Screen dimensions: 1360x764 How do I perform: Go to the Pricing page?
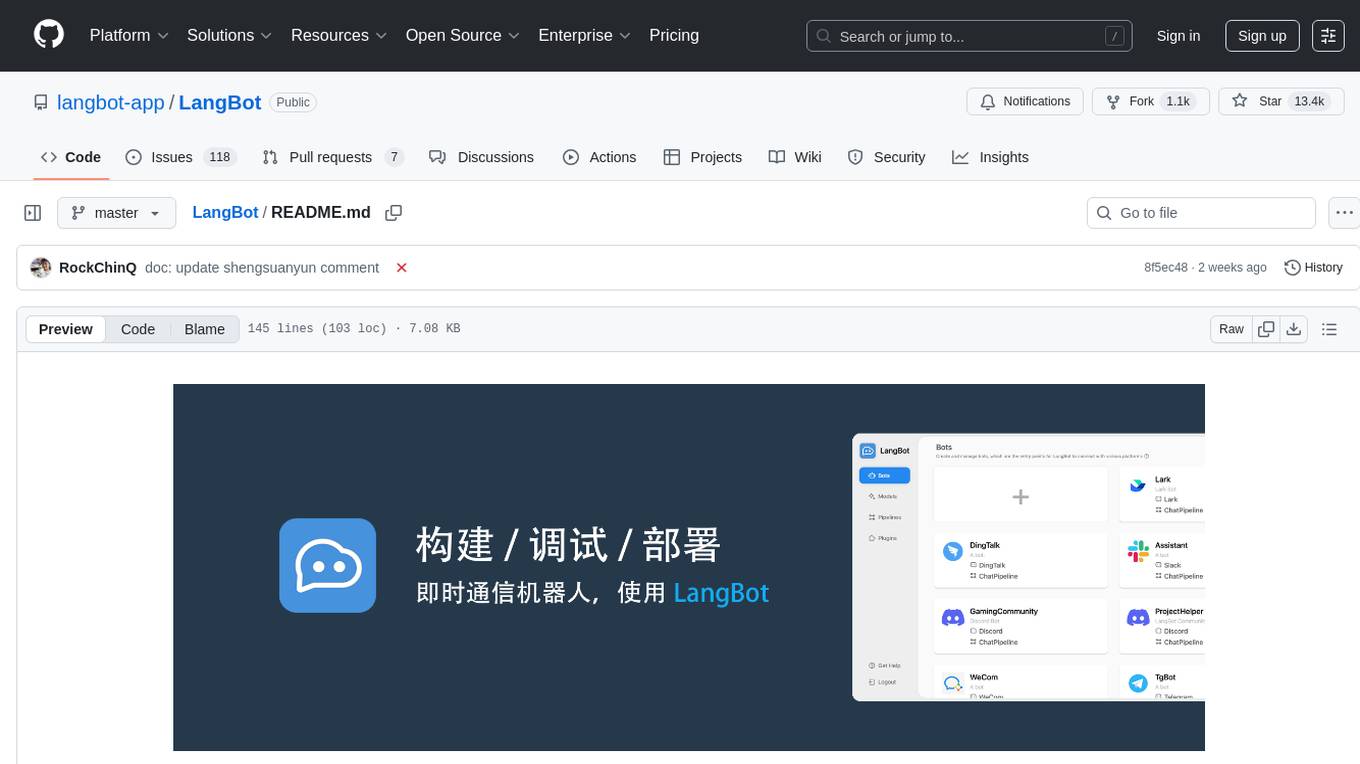point(674,35)
